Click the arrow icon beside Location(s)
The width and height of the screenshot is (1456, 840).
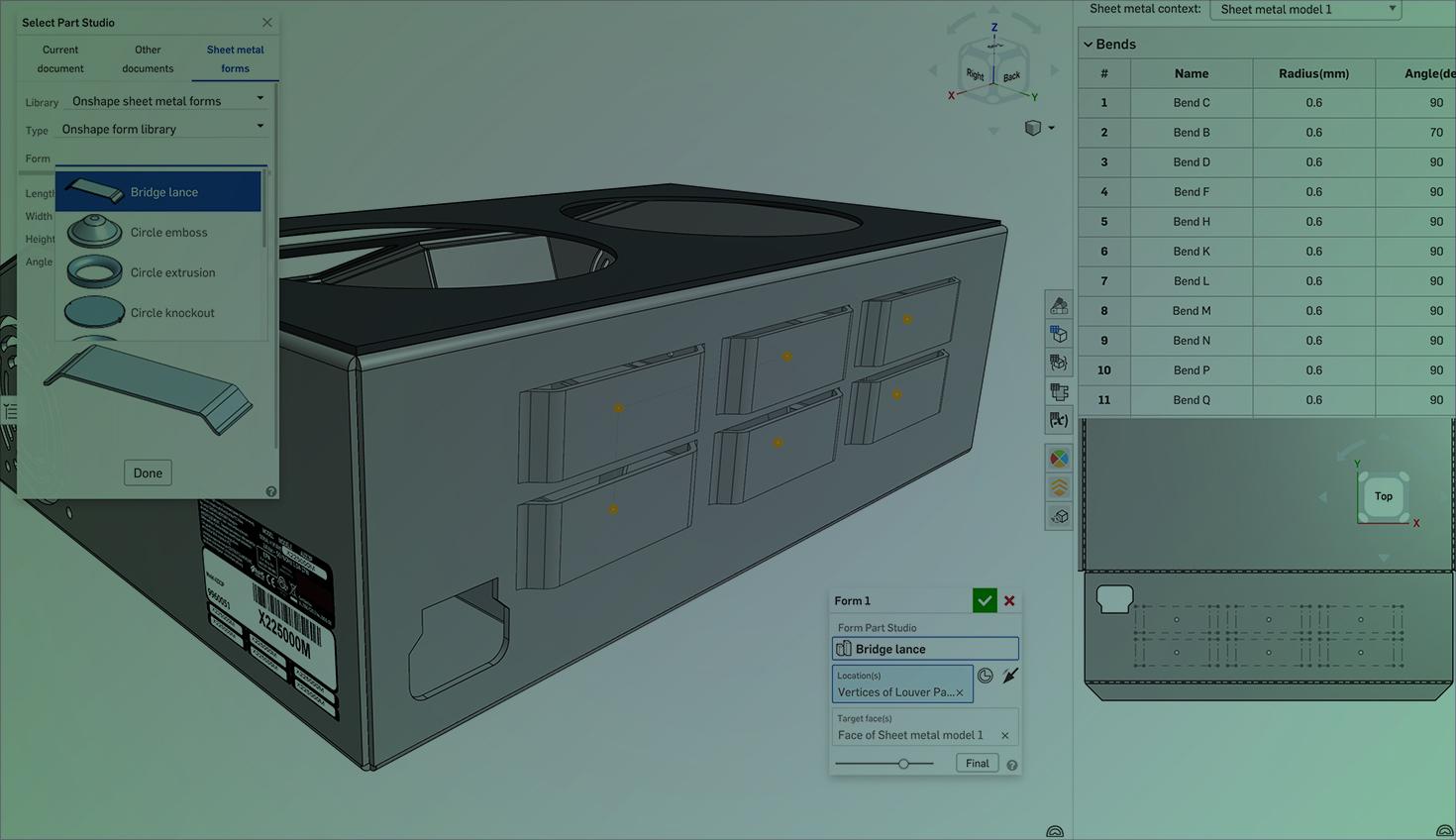pyautogui.click(x=1009, y=676)
